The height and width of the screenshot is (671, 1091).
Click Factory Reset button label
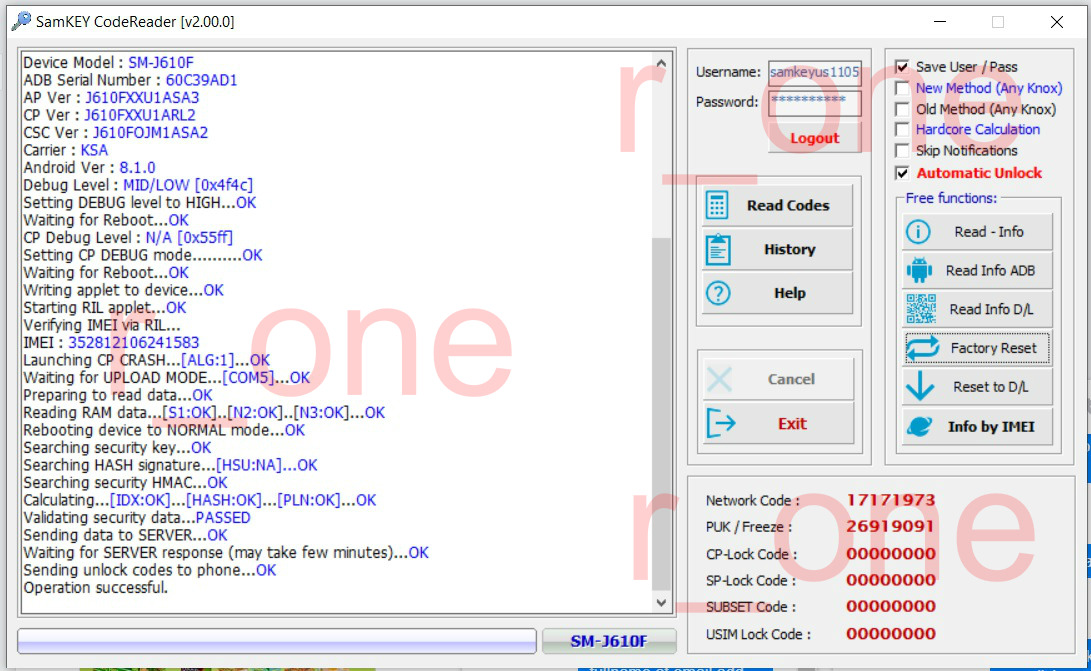click(994, 348)
